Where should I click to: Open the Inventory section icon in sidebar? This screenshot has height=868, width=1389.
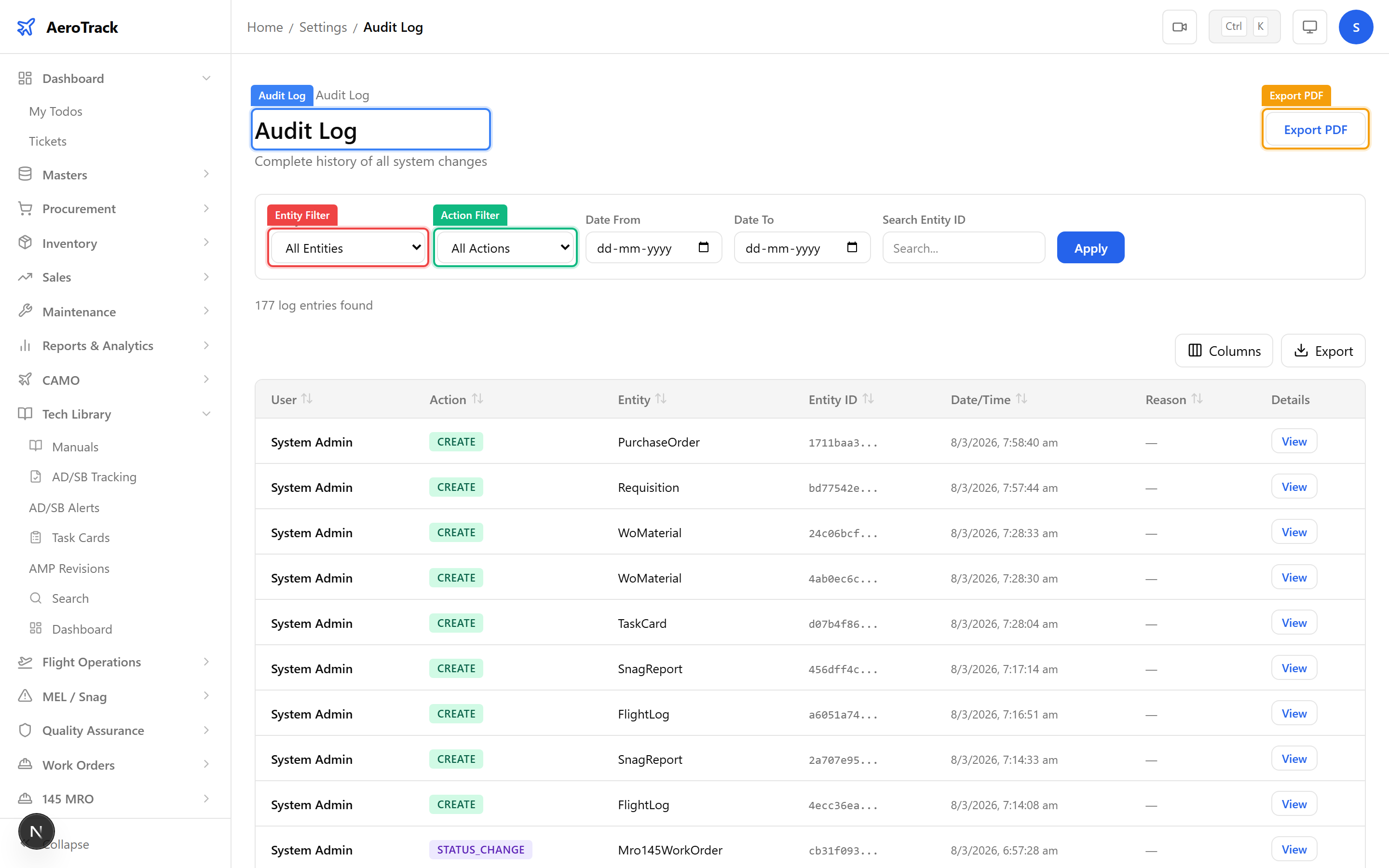[25, 243]
